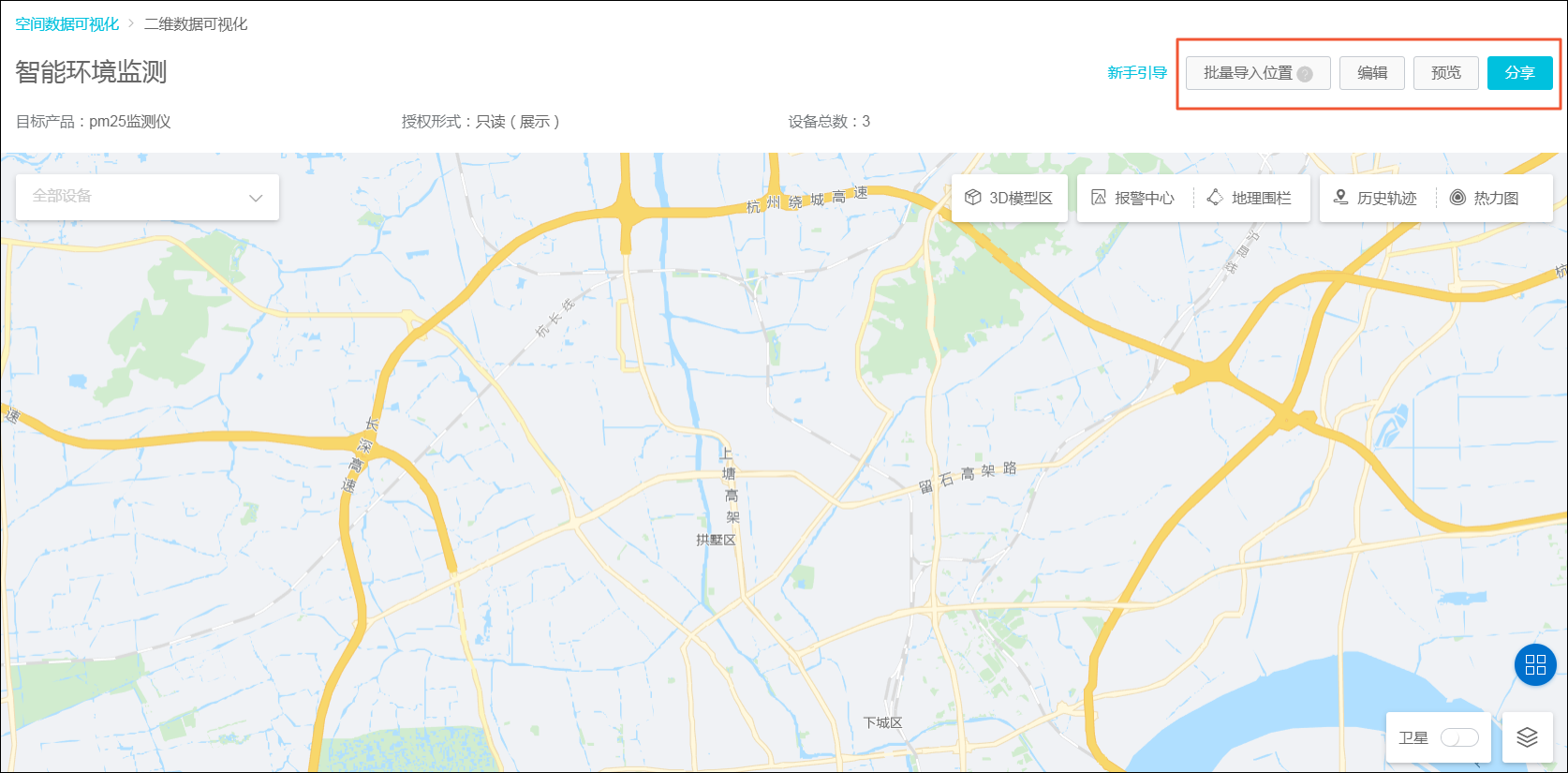The image size is (1568, 773).
Task: Click the 拱墅区 map label
Action: [716, 540]
